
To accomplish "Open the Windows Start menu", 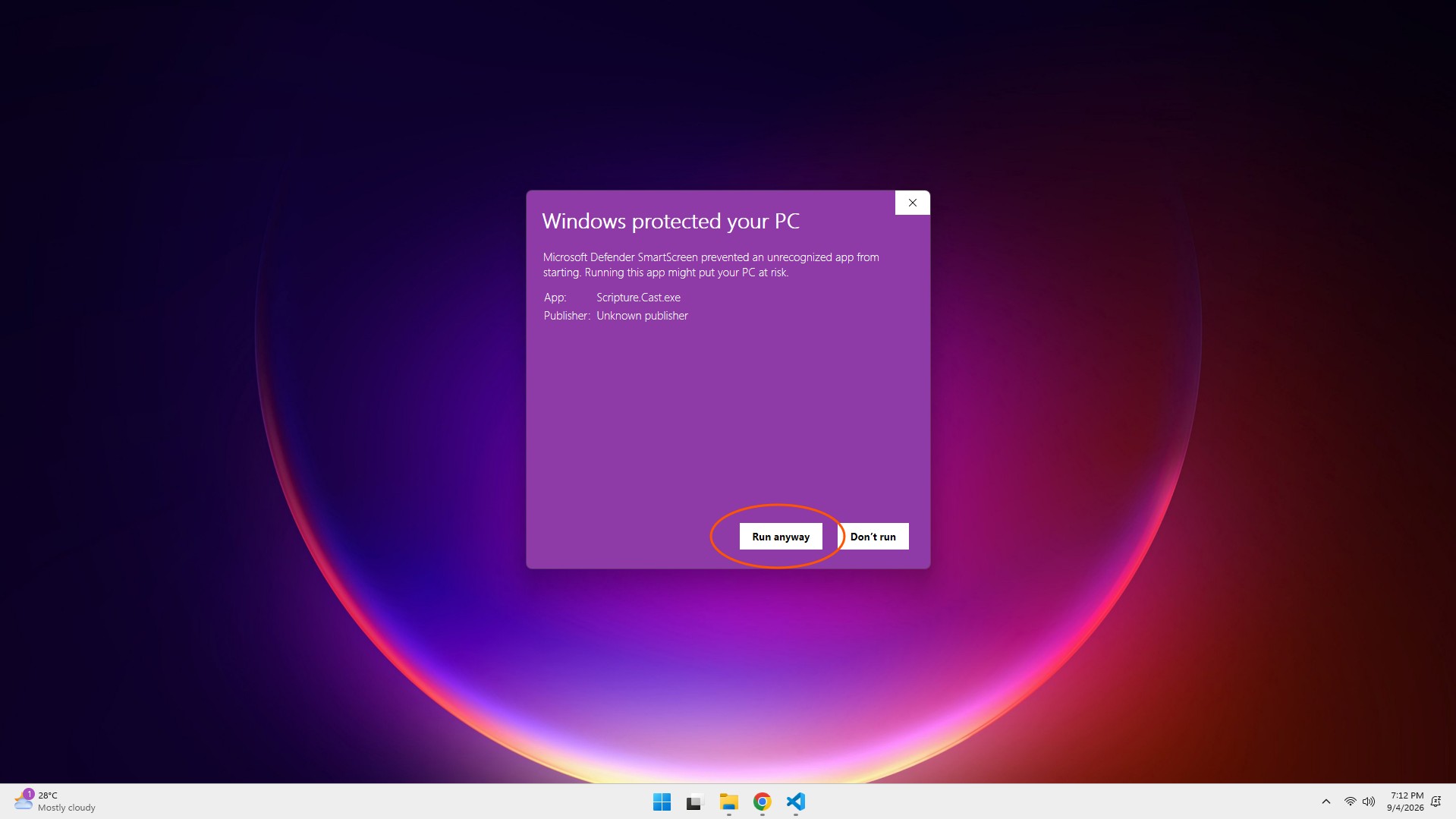I will tap(662, 802).
